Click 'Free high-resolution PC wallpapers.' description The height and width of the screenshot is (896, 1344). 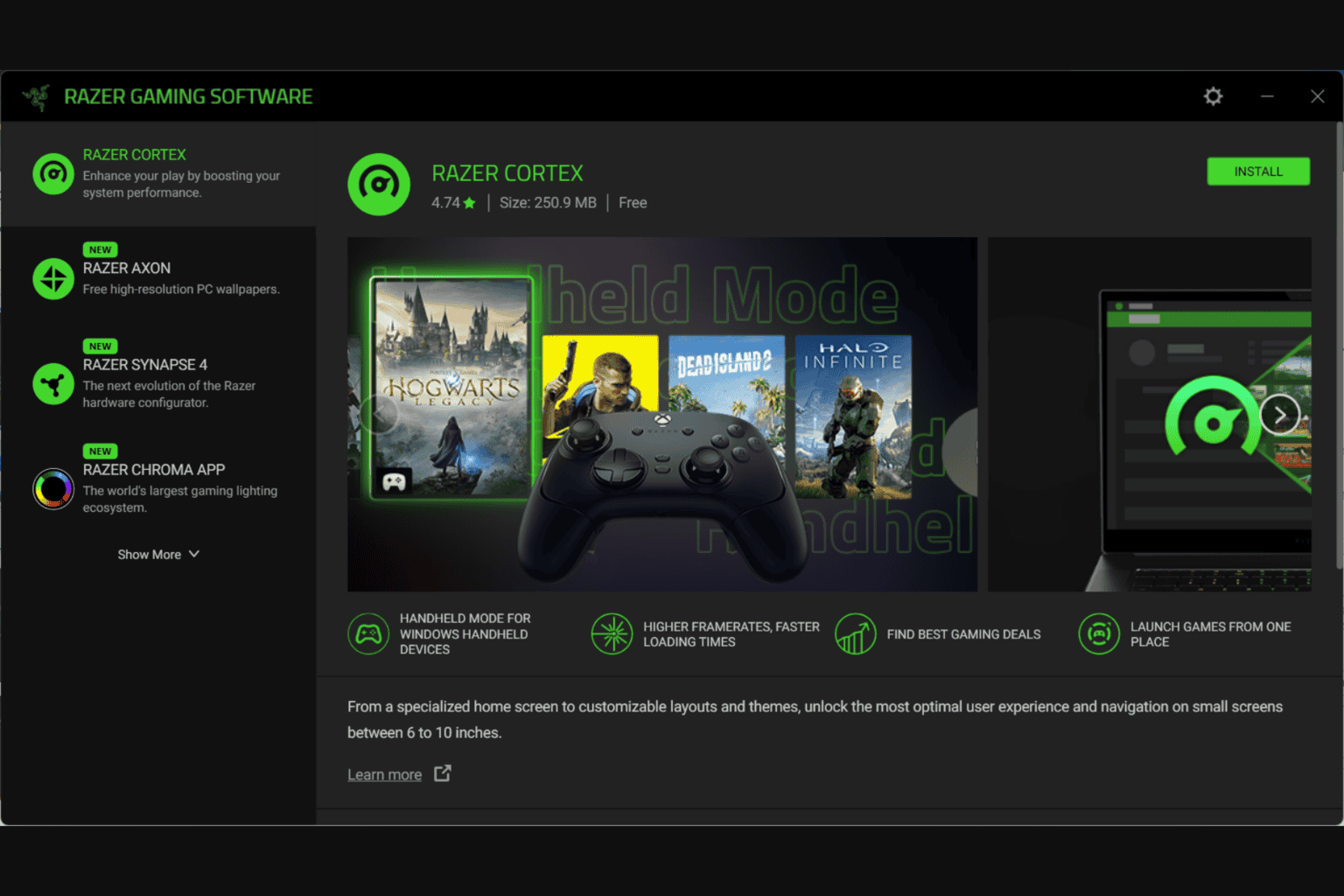181,290
